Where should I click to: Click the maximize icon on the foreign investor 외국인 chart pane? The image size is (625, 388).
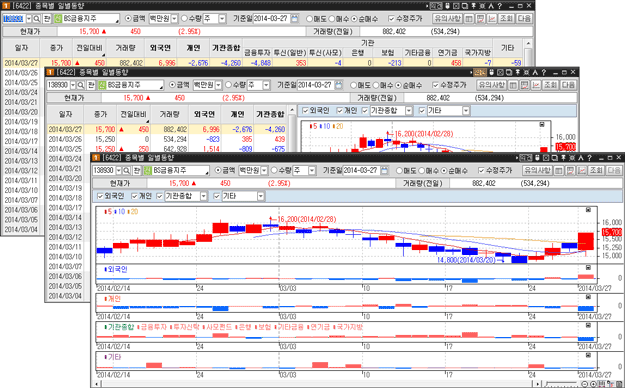(588, 268)
